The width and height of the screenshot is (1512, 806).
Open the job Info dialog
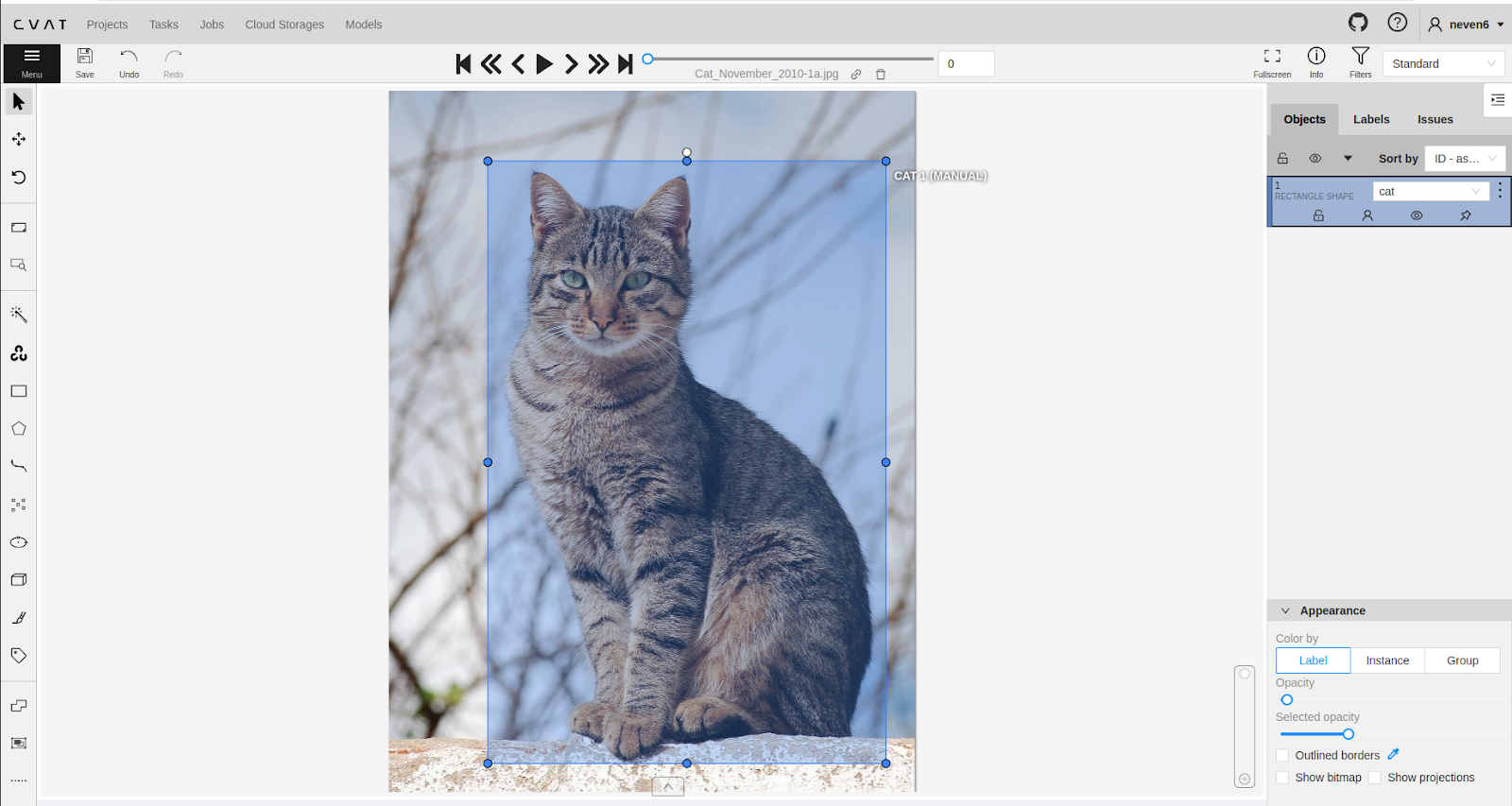[1316, 63]
